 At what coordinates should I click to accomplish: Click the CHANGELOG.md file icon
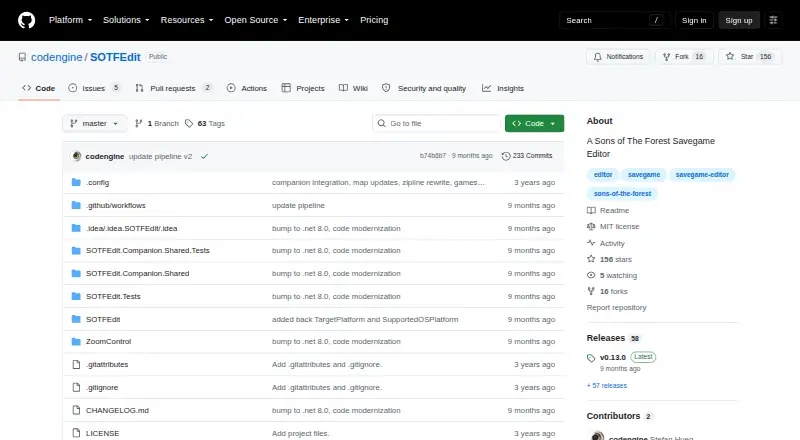click(77, 410)
